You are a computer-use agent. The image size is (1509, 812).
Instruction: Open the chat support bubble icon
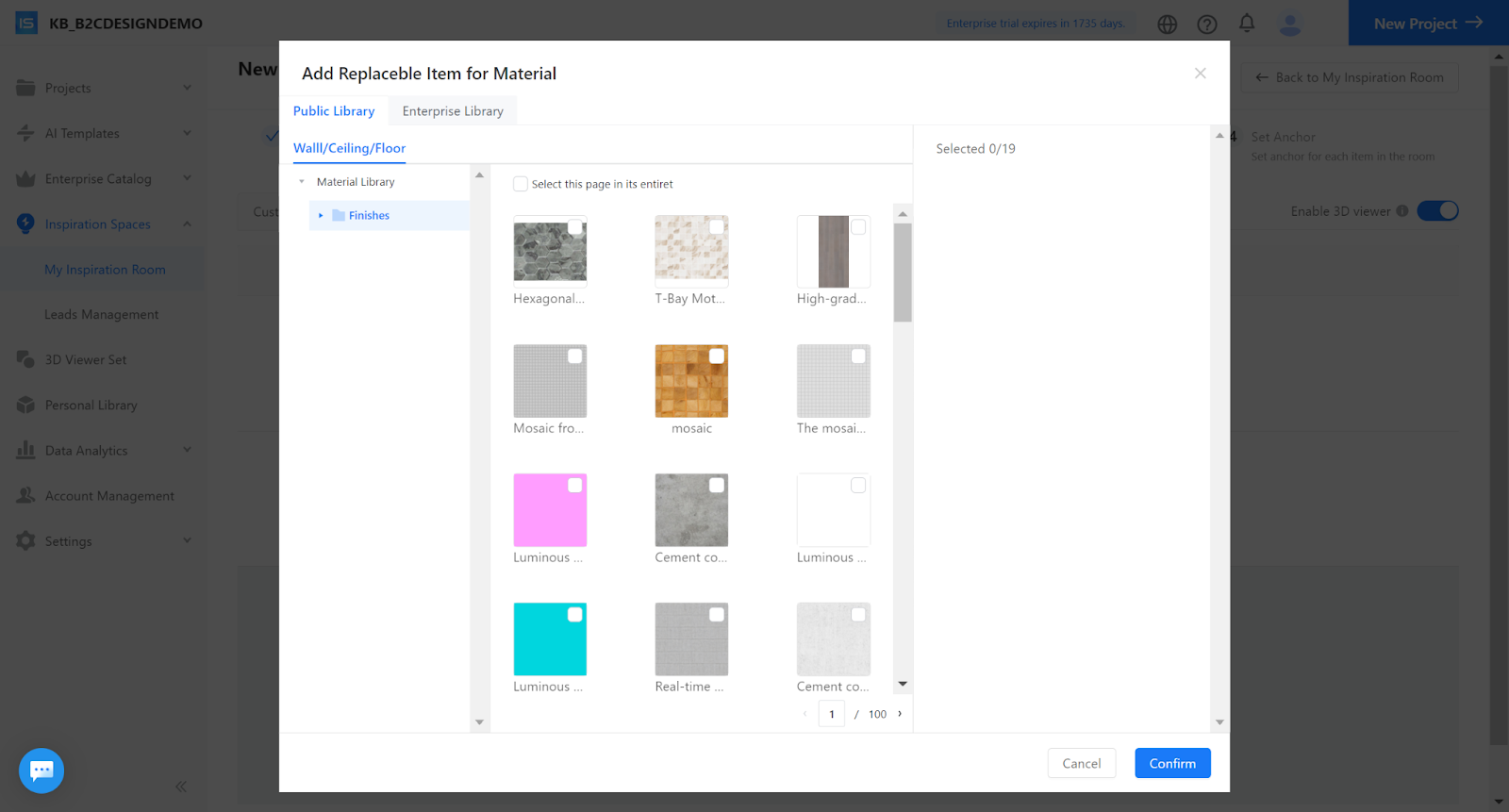[x=41, y=771]
